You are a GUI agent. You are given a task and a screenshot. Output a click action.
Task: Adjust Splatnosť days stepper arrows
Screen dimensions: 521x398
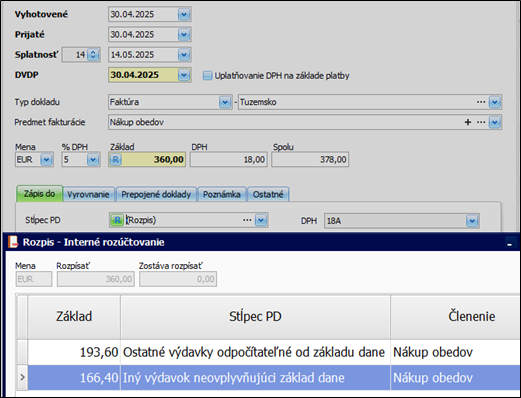click(x=93, y=55)
